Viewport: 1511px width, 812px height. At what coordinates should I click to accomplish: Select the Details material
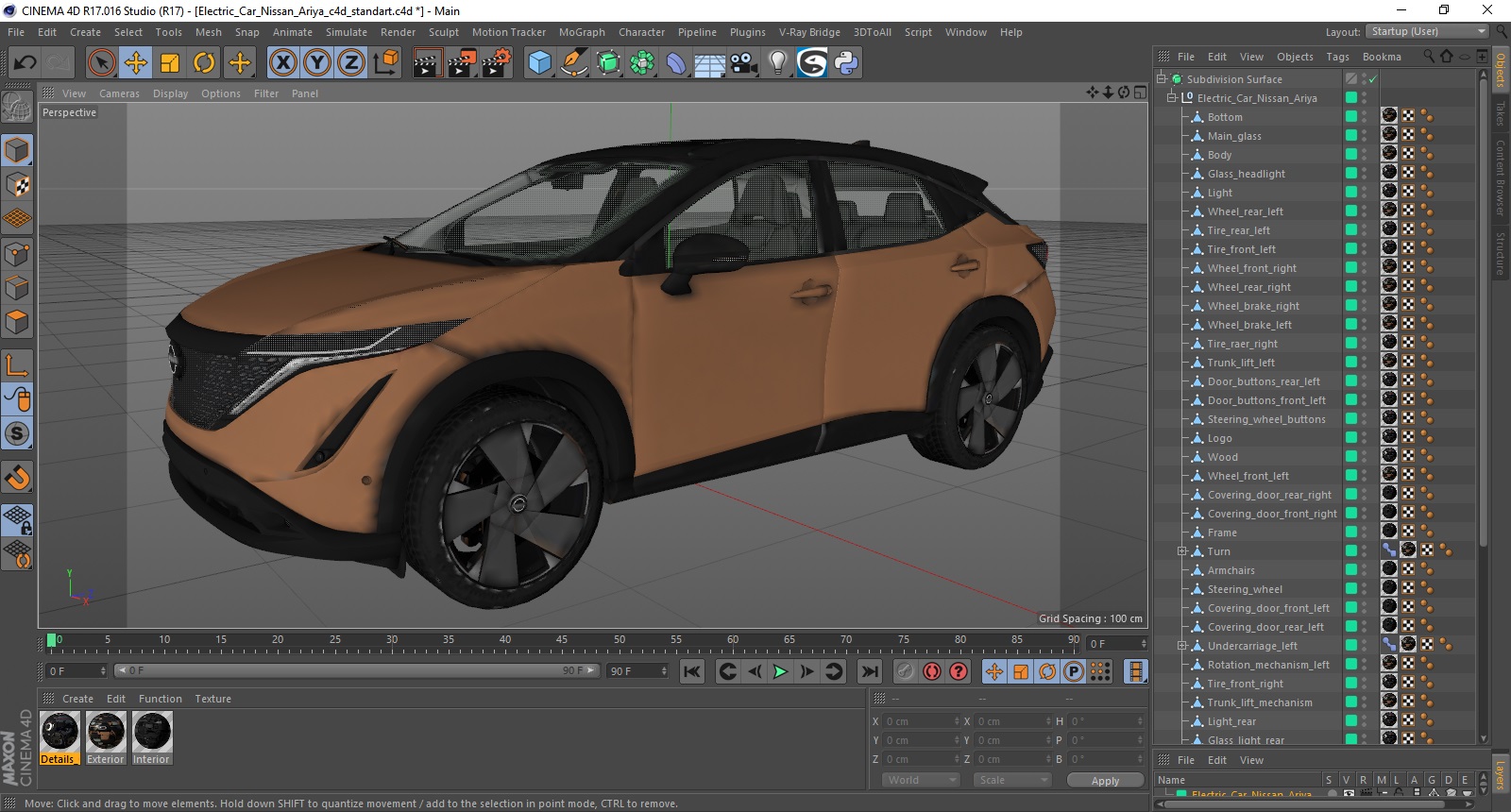point(59,738)
